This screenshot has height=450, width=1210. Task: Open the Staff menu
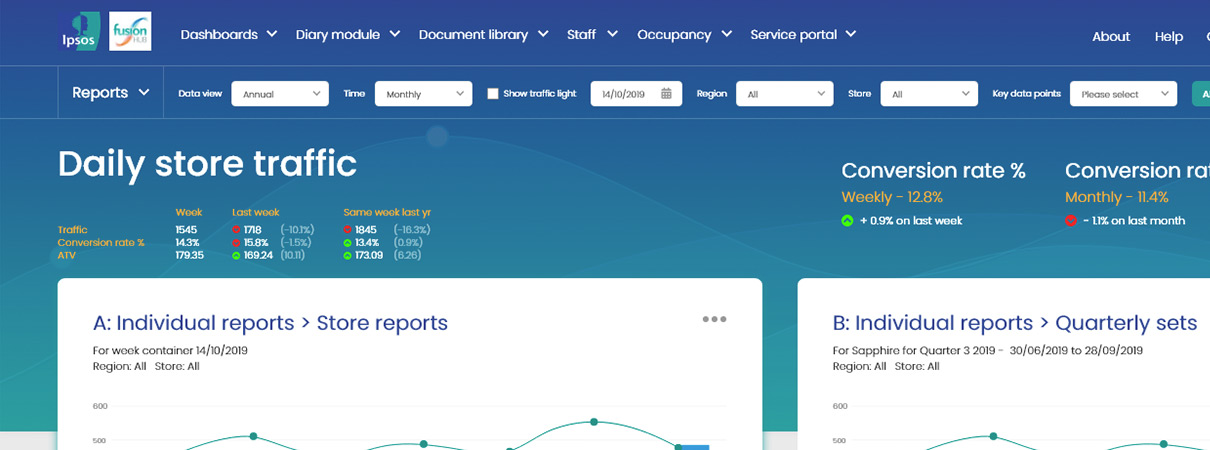point(591,34)
